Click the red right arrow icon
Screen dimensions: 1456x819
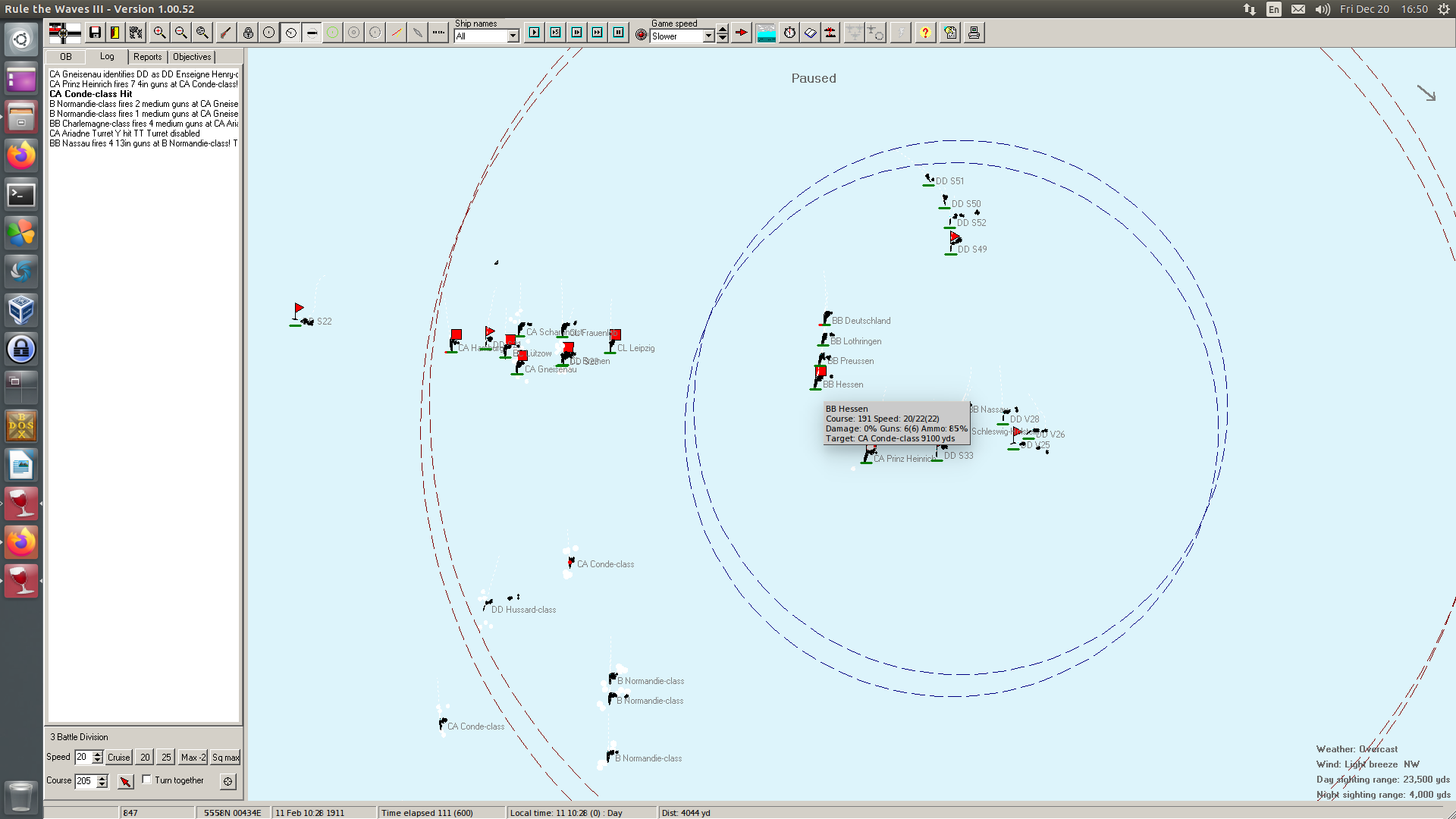(x=742, y=33)
